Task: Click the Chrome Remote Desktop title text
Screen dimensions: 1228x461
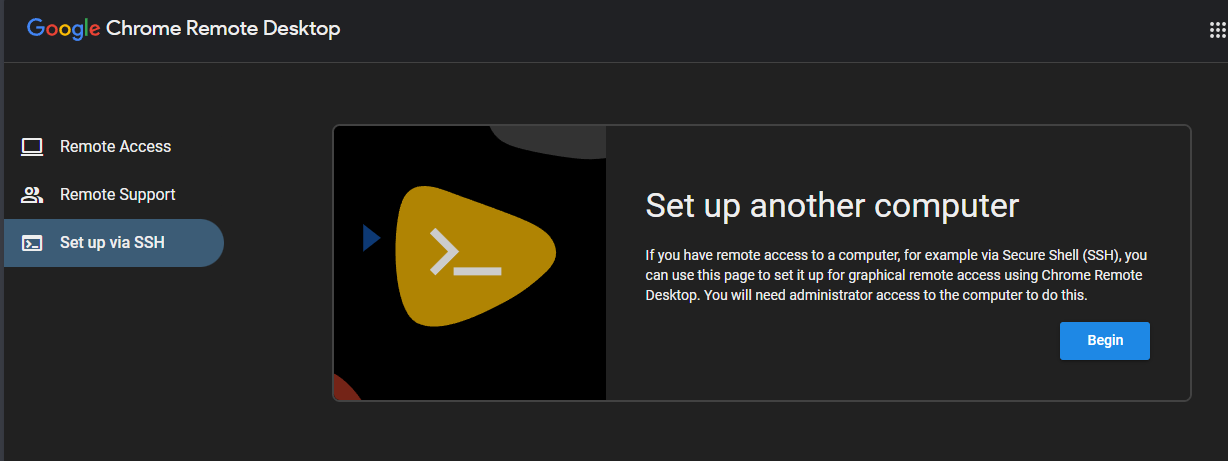Action: (x=223, y=29)
